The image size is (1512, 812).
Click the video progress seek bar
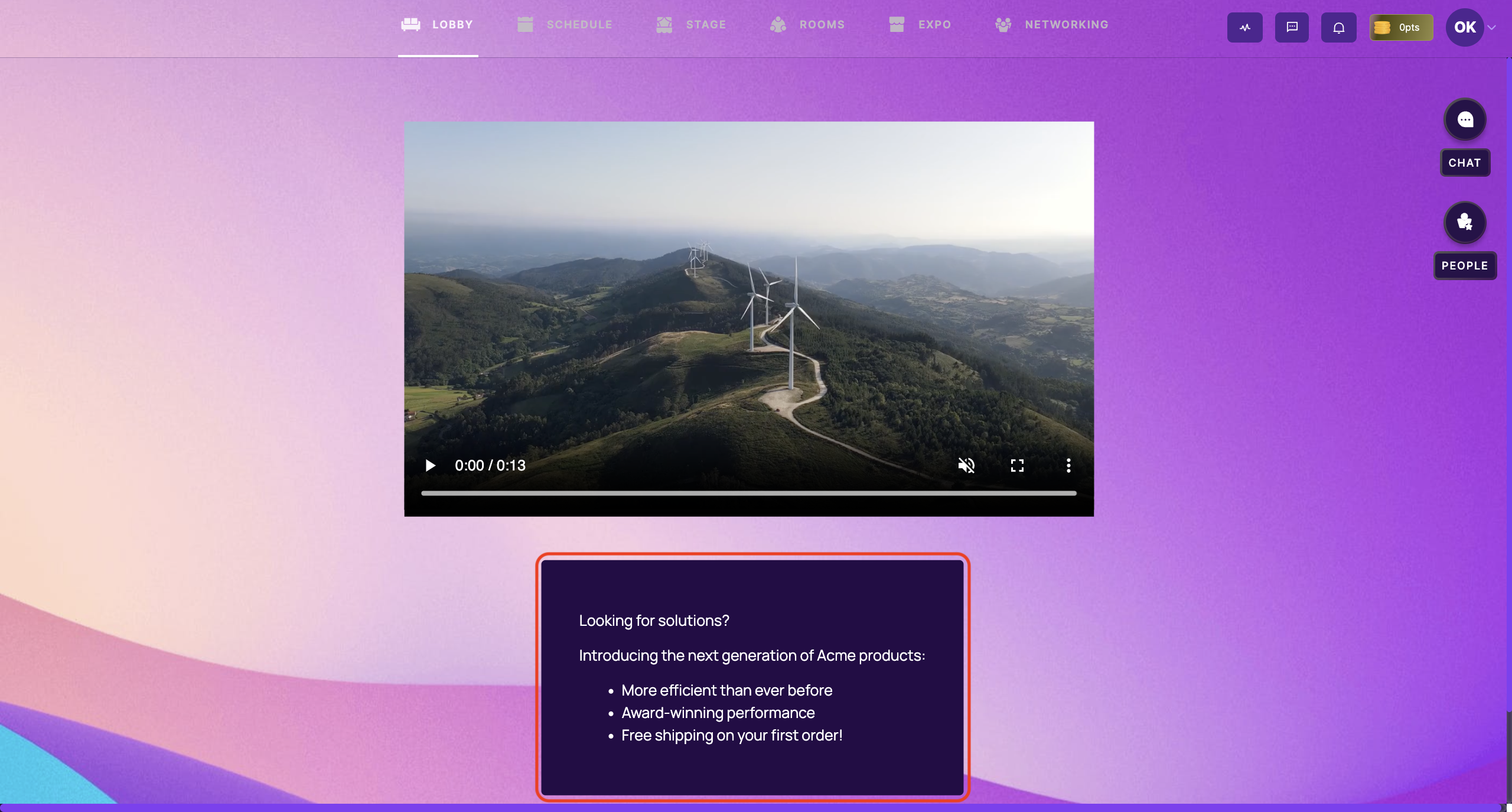point(749,493)
